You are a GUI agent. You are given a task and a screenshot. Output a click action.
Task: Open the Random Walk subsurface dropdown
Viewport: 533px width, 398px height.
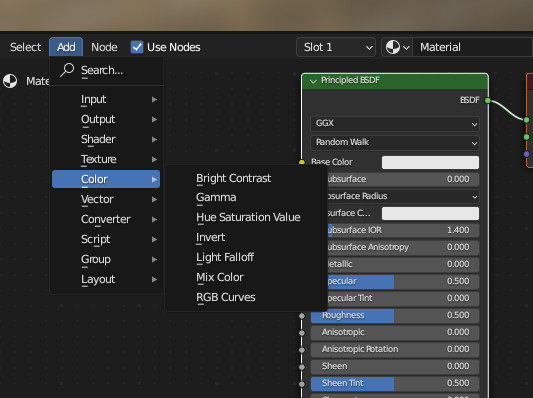[395, 142]
